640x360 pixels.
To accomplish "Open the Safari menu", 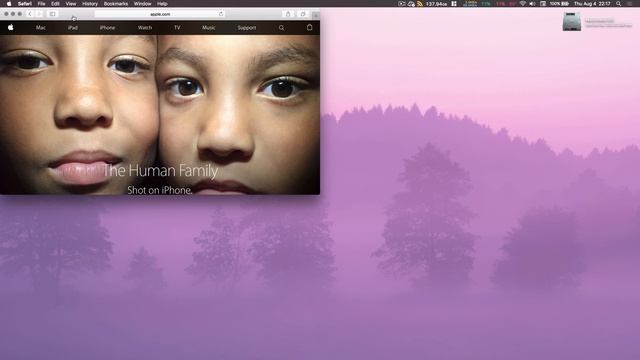I will [x=24, y=4].
